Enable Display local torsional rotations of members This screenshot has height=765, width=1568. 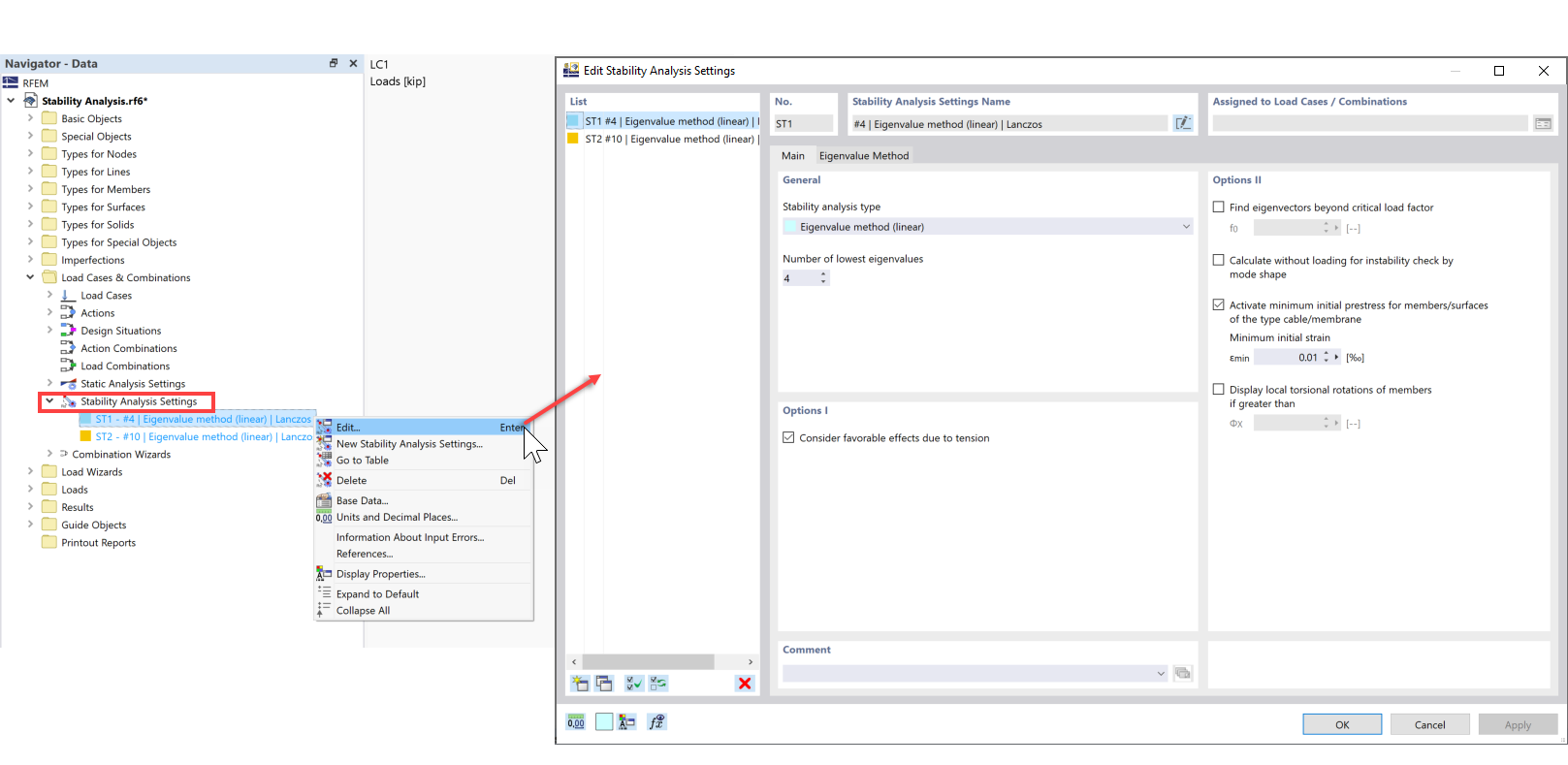point(1219,389)
